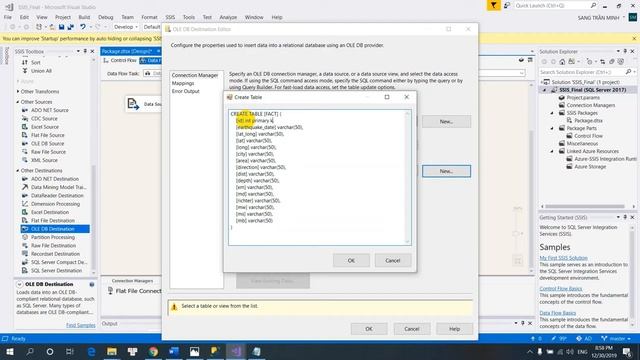Select ADO NET Source icon
The height and width of the screenshot is (360, 640).
click(25, 110)
